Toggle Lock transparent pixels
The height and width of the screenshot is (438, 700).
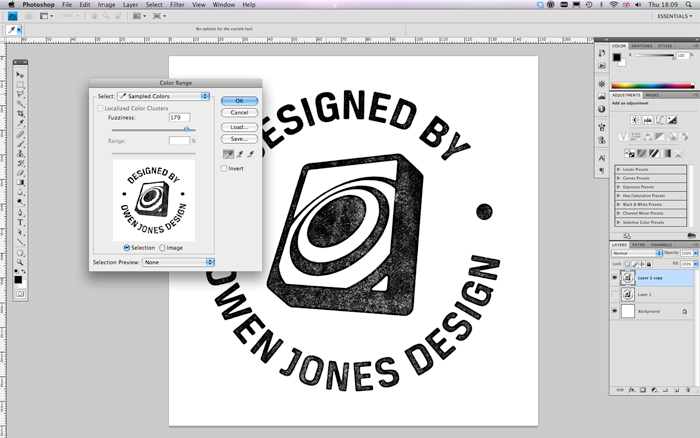[x=627, y=264]
